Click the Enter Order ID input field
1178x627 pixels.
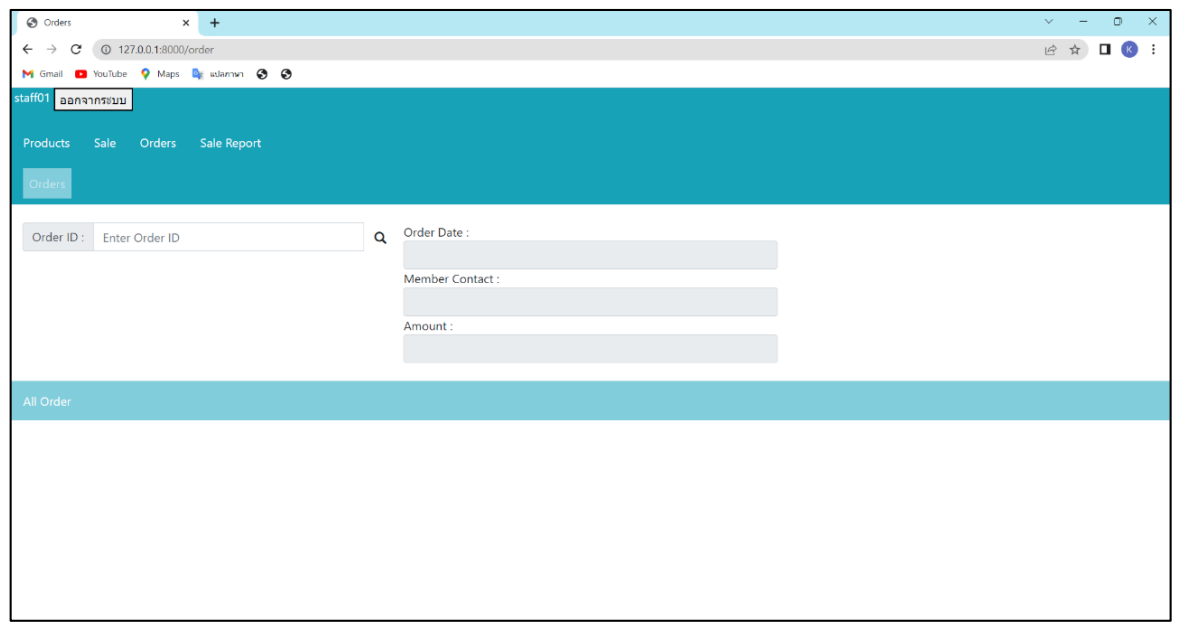coord(228,237)
